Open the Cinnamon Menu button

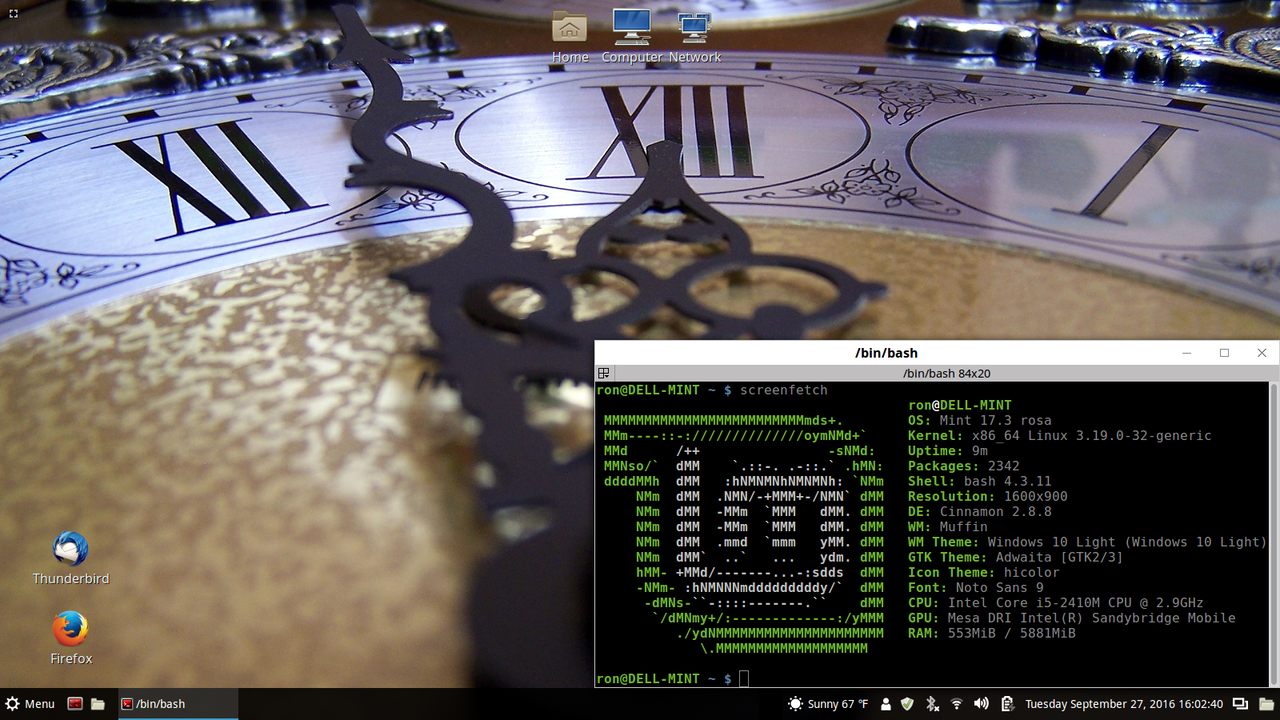[30, 704]
